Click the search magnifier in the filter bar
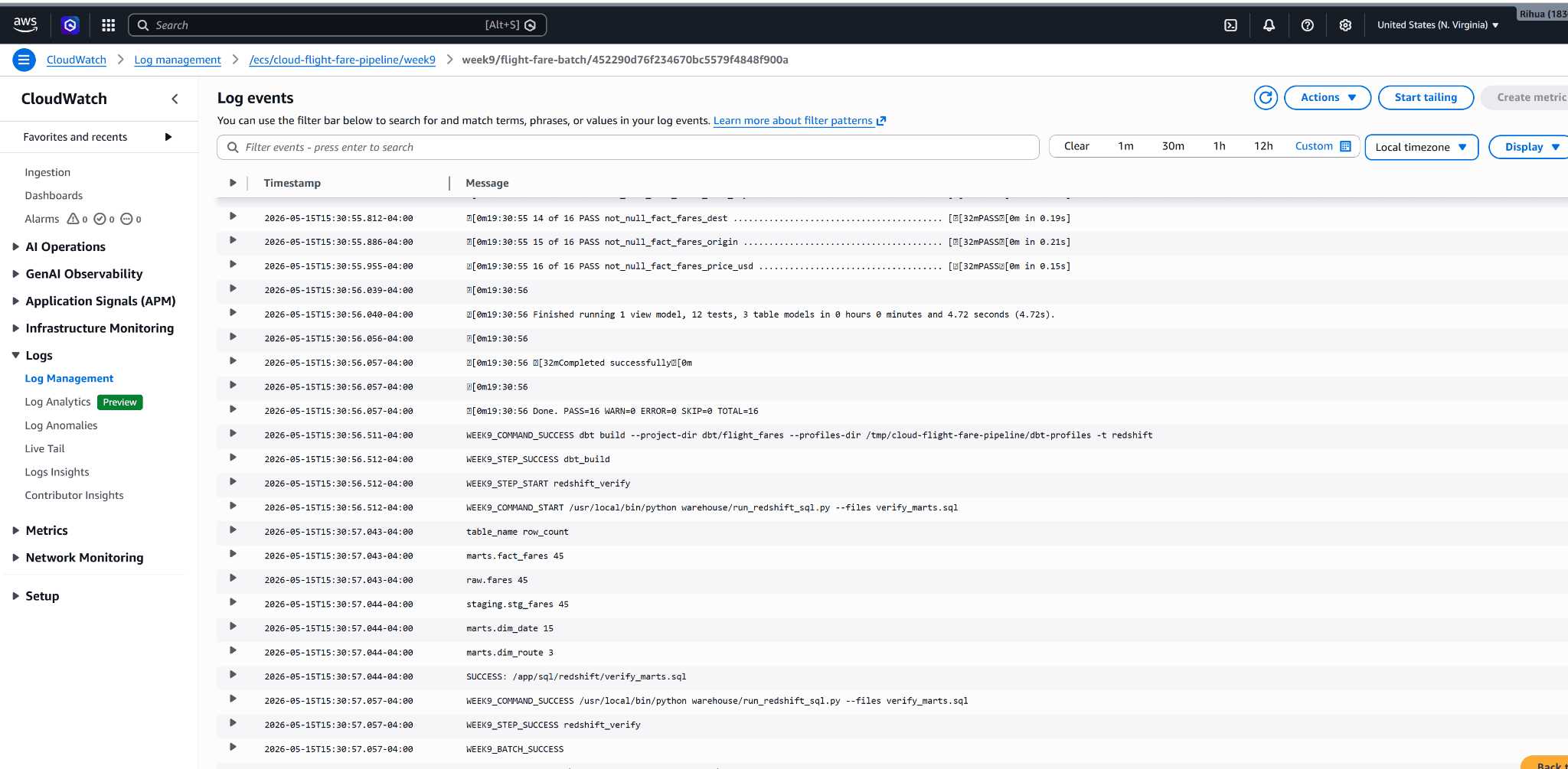 pos(233,147)
